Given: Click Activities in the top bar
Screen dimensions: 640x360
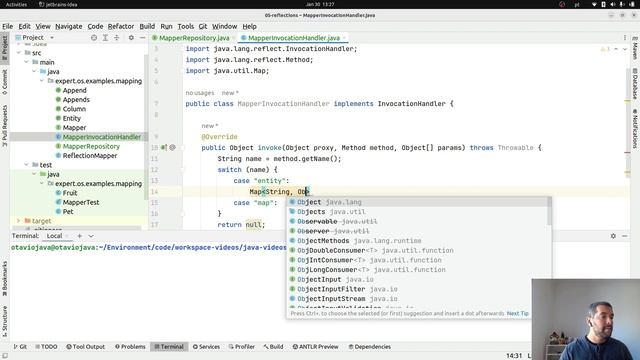Looking at the screenshot, I should [16, 4].
